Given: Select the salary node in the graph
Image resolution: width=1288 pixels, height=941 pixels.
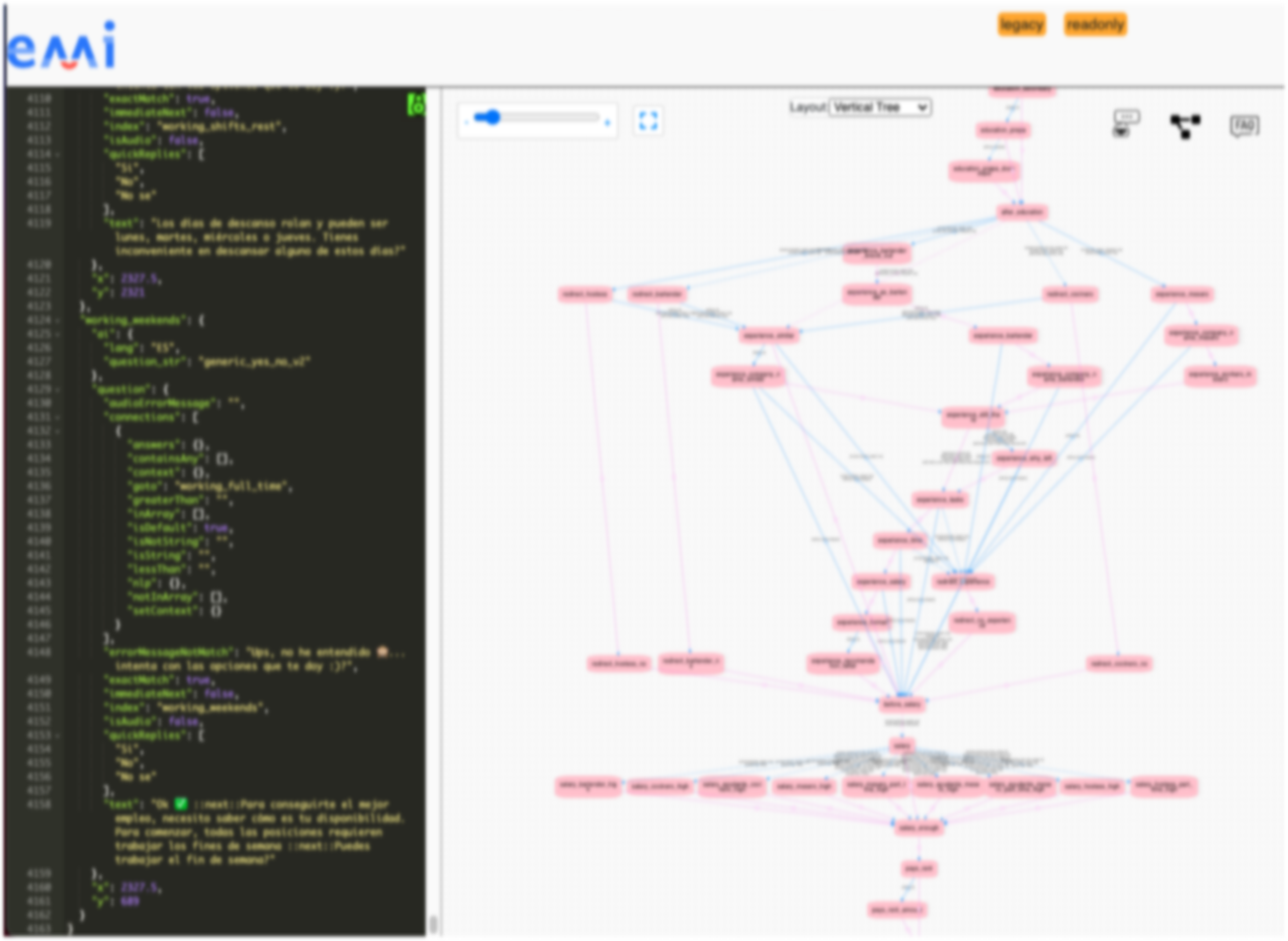Looking at the screenshot, I should (901, 745).
